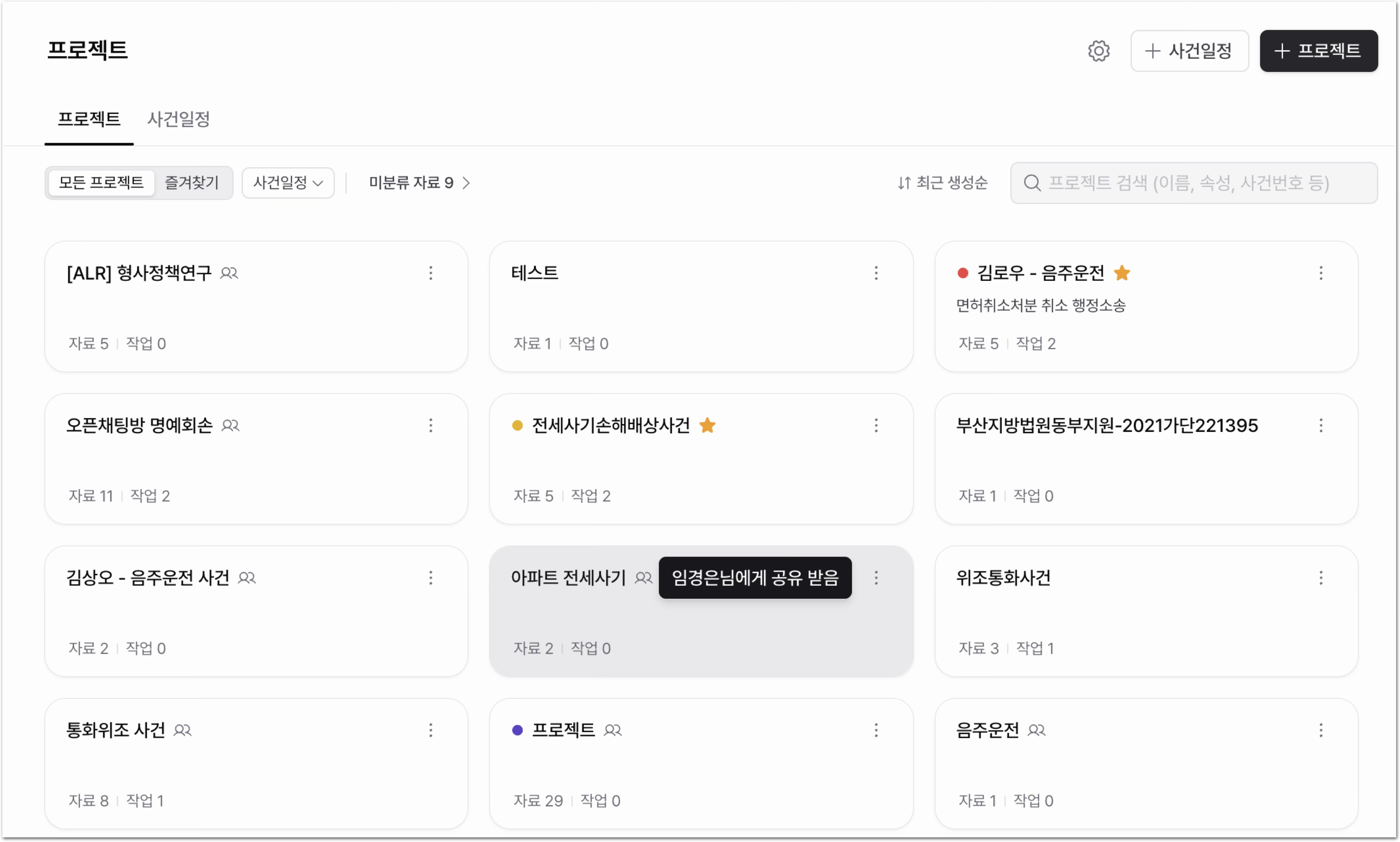This screenshot has height=842, width=1400.
Task: Open three-dot menu on 오픈채팅방 명예회손
Action: click(x=431, y=425)
